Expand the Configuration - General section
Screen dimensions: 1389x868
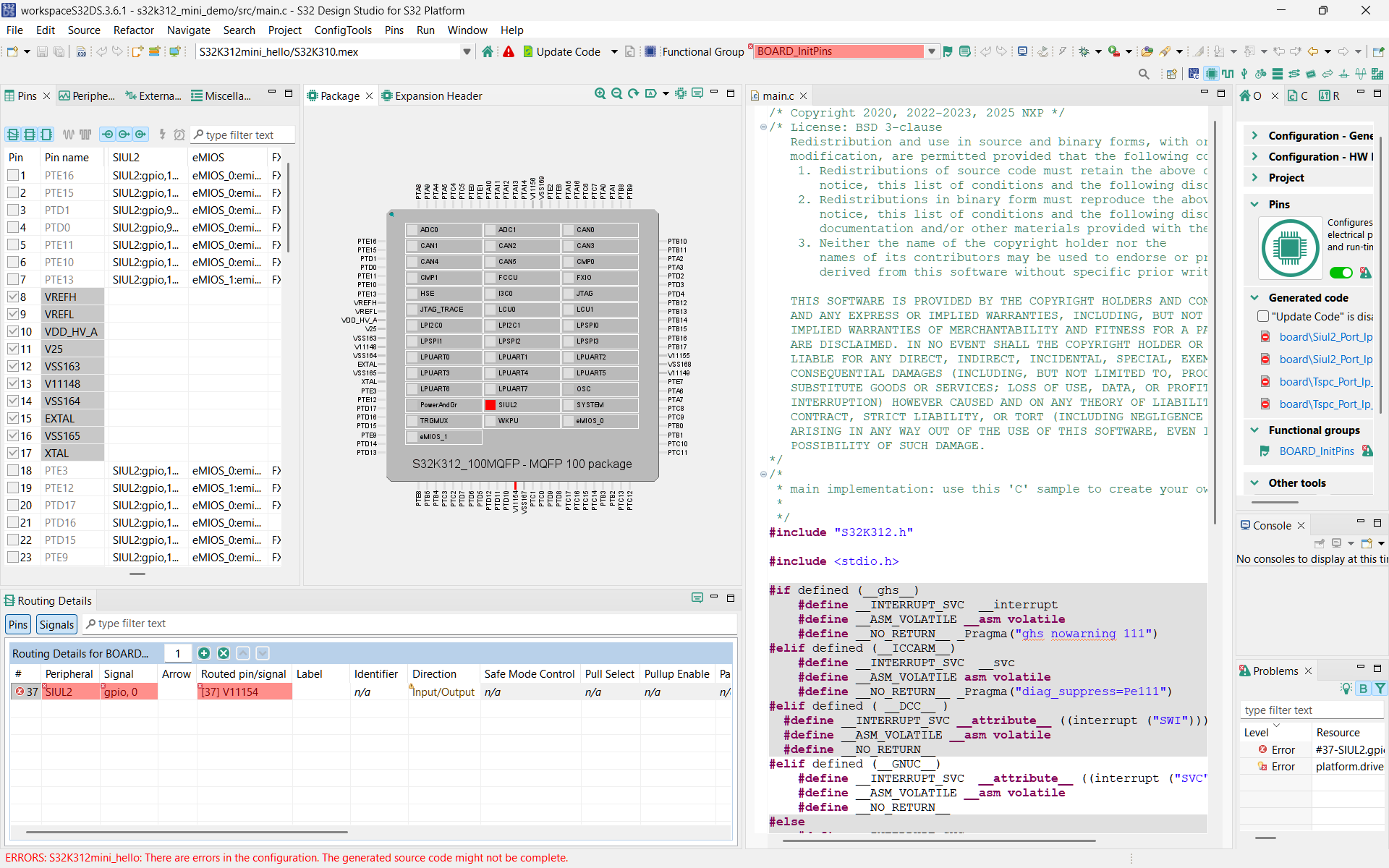coord(1254,135)
